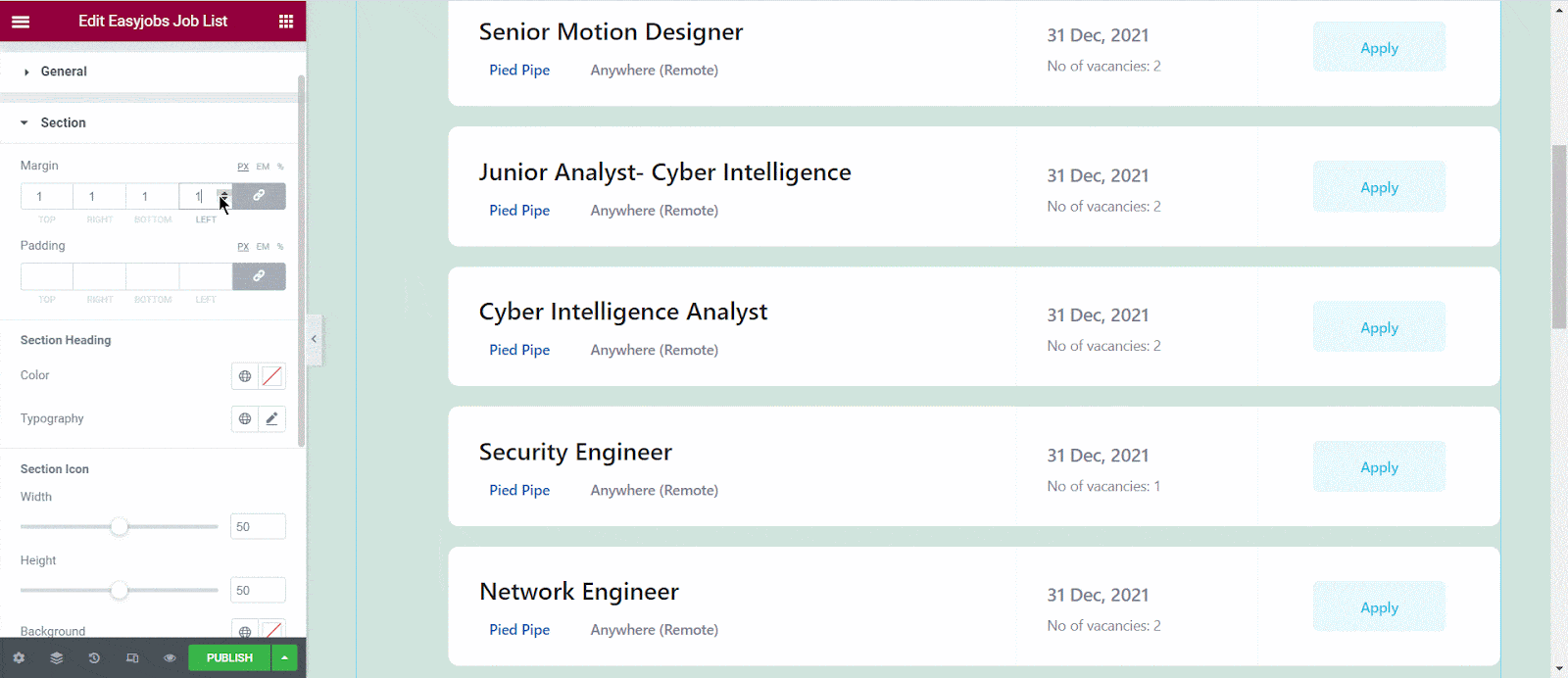This screenshot has height=678, width=1568.
Task: Expand the General section
Action: point(63,71)
